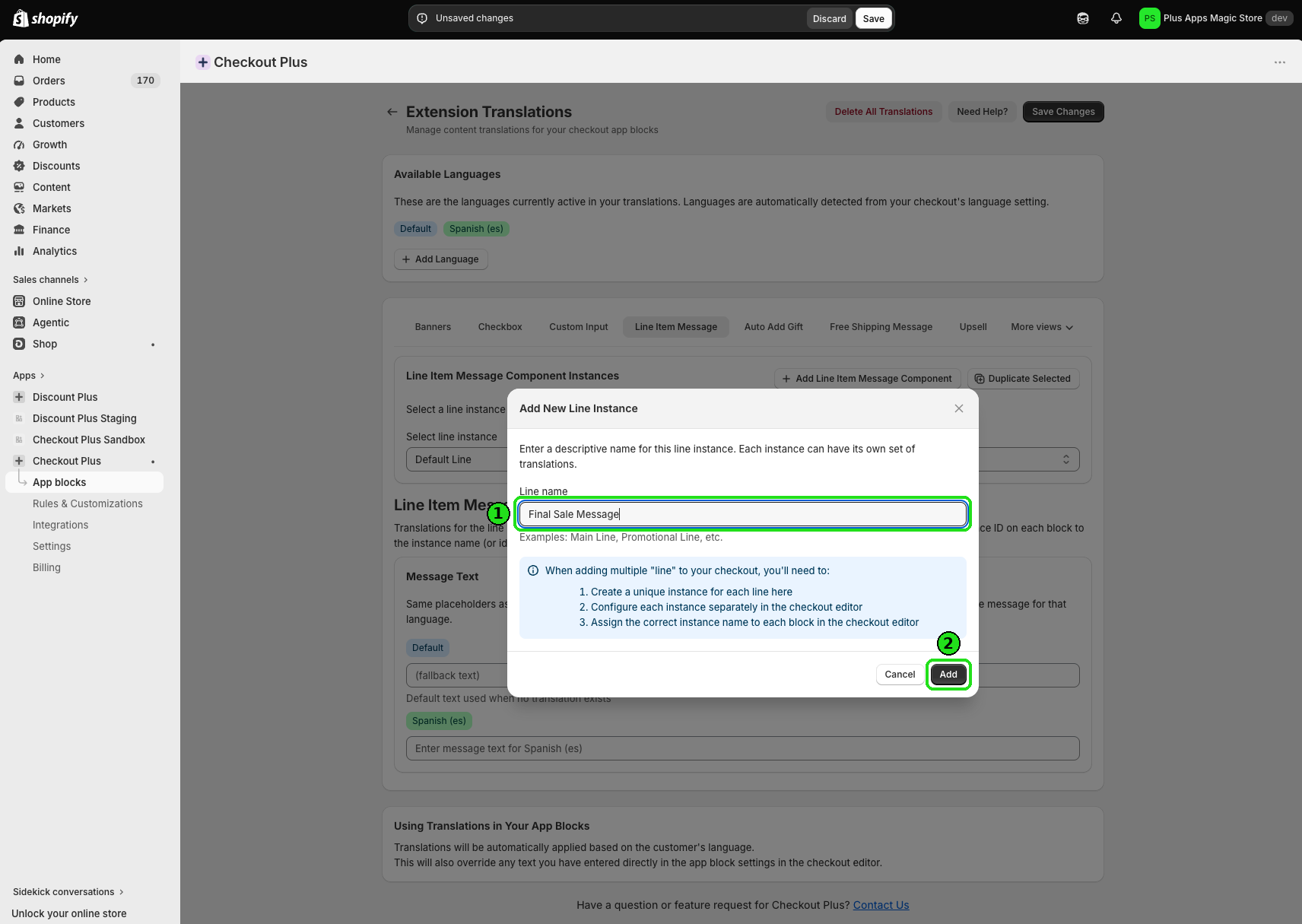
Task: Expand the Sales channels section
Action: [50, 280]
